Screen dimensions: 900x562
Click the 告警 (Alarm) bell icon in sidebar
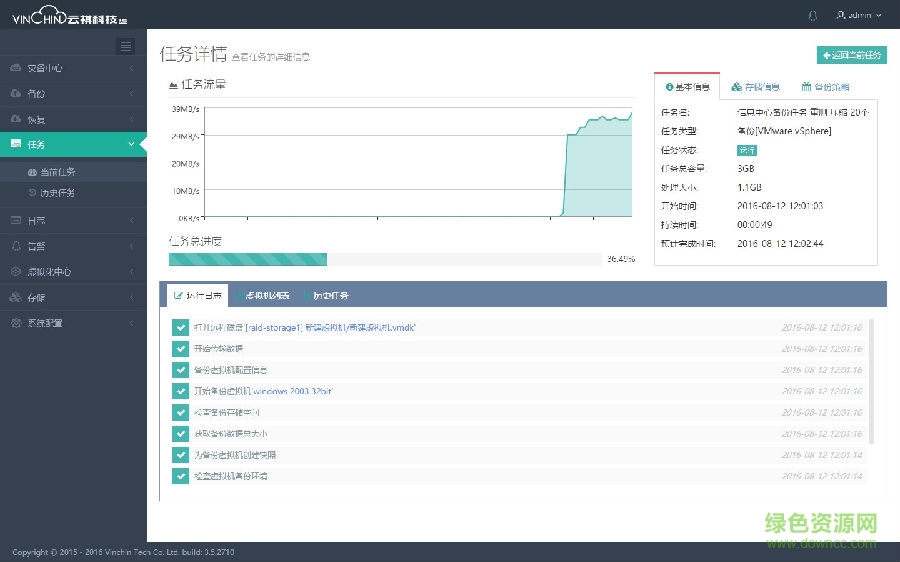tap(16, 246)
